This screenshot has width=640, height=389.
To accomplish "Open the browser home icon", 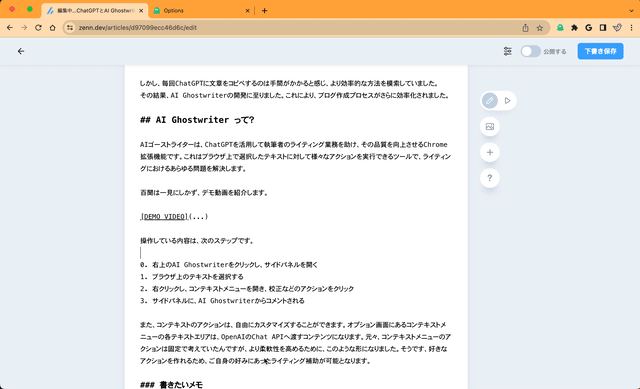I will [x=53, y=28].
